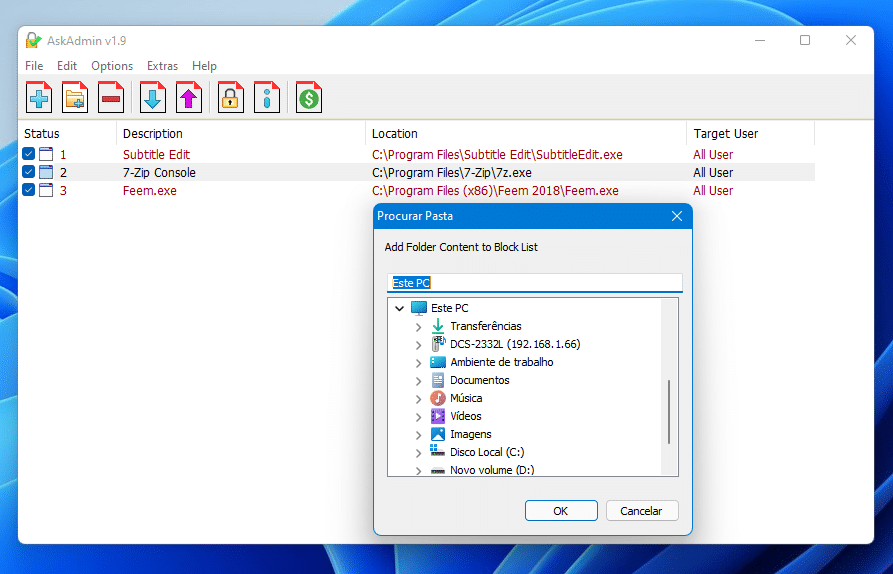Click the Imagens picture icon
Screen dimensions: 893x574
(x=437, y=434)
